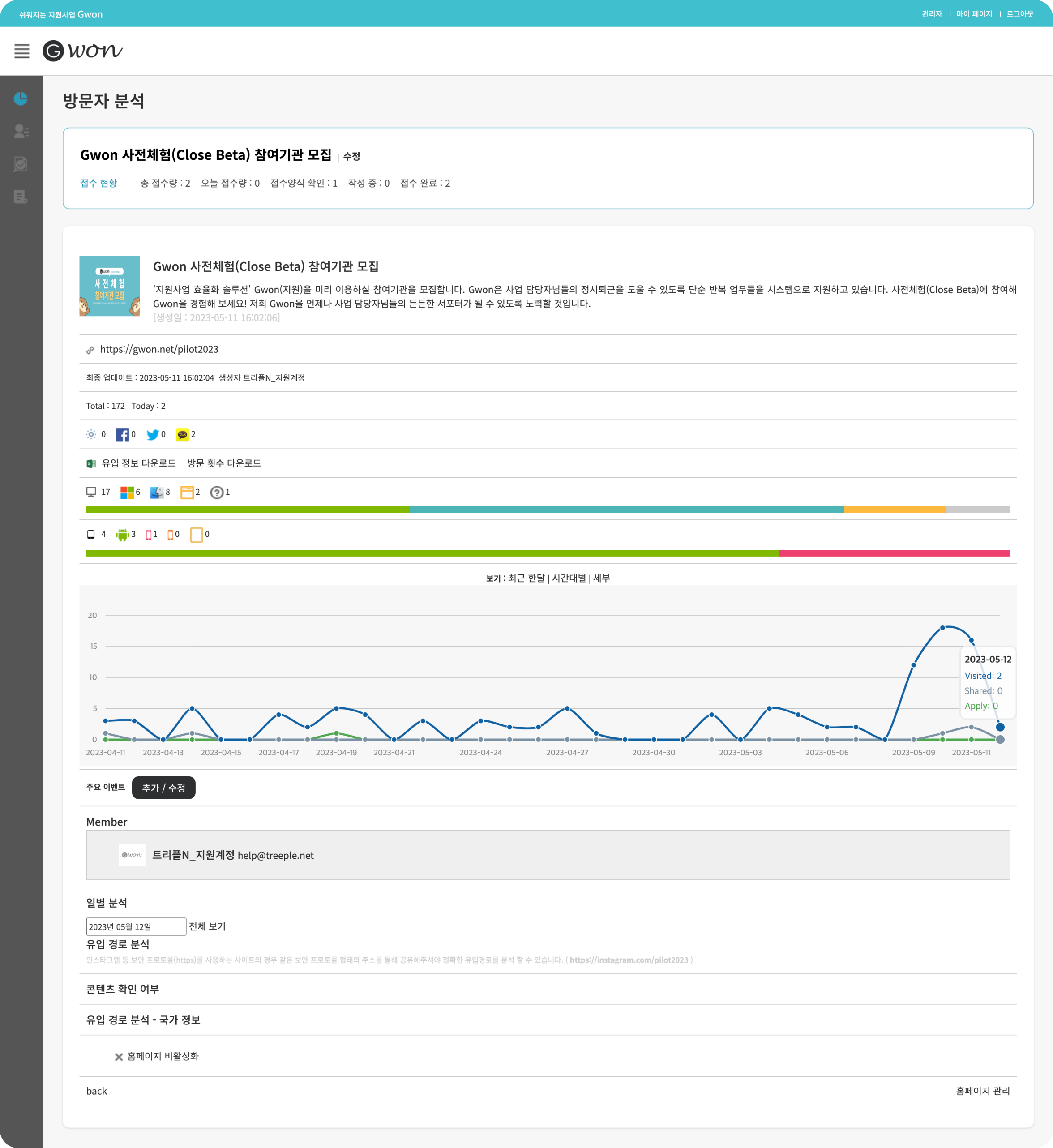Open 홈페이지 관리 link
The height and width of the screenshot is (1148, 1053).
tap(982, 1090)
